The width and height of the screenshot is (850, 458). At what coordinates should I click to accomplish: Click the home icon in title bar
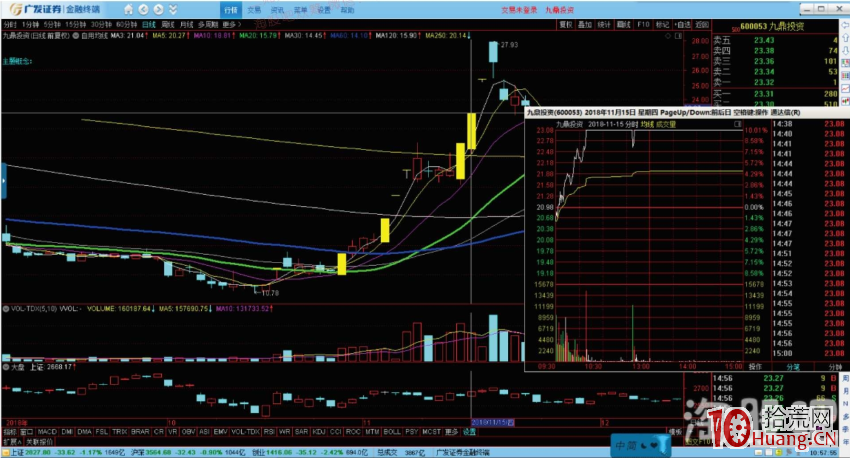tap(128, 9)
